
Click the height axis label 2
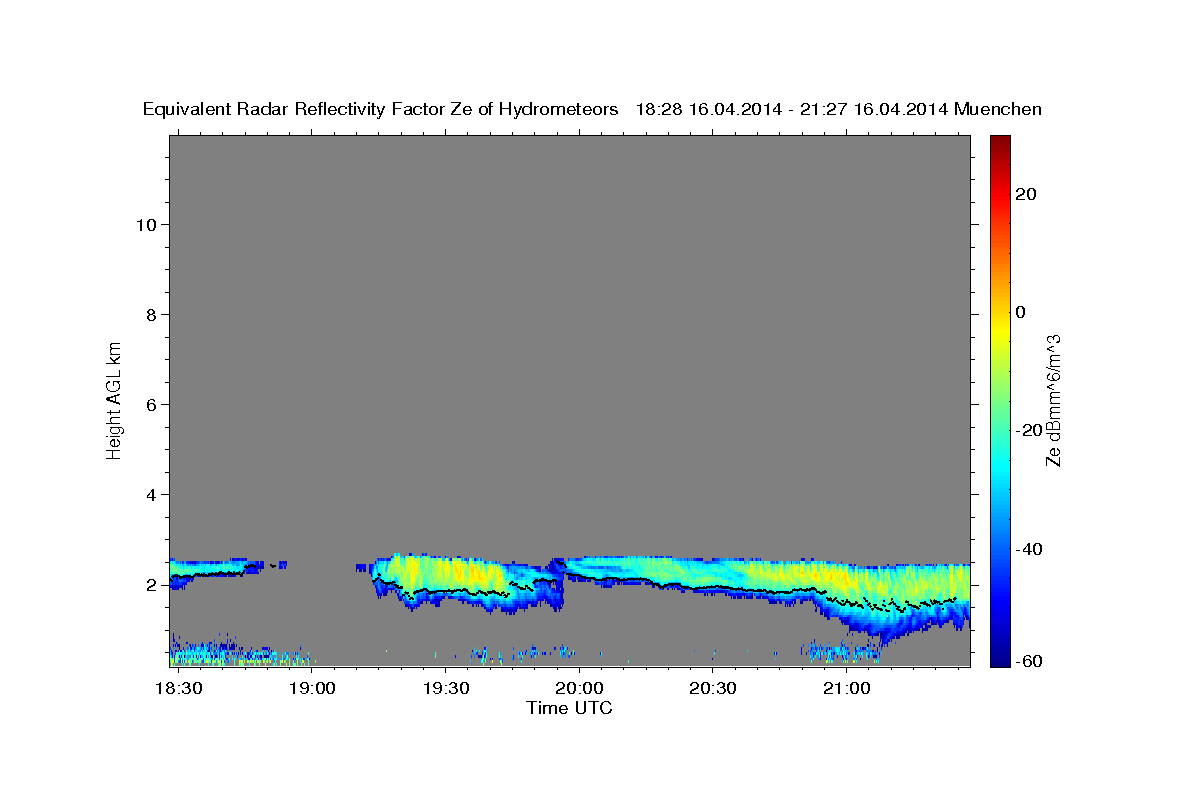pos(153,584)
